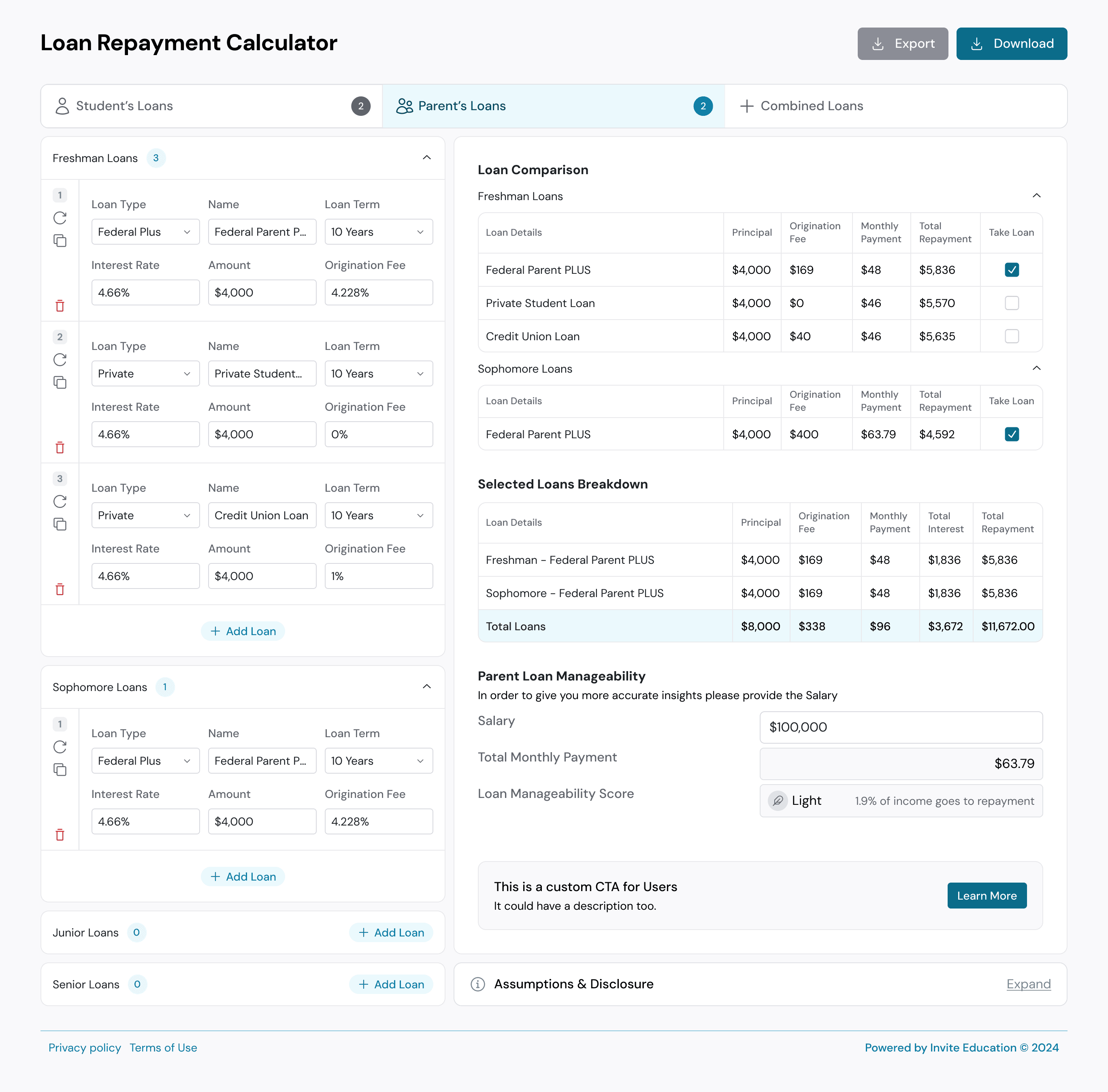
Task: Open the Loan Term dropdown for Sophomore loan
Action: click(x=379, y=761)
